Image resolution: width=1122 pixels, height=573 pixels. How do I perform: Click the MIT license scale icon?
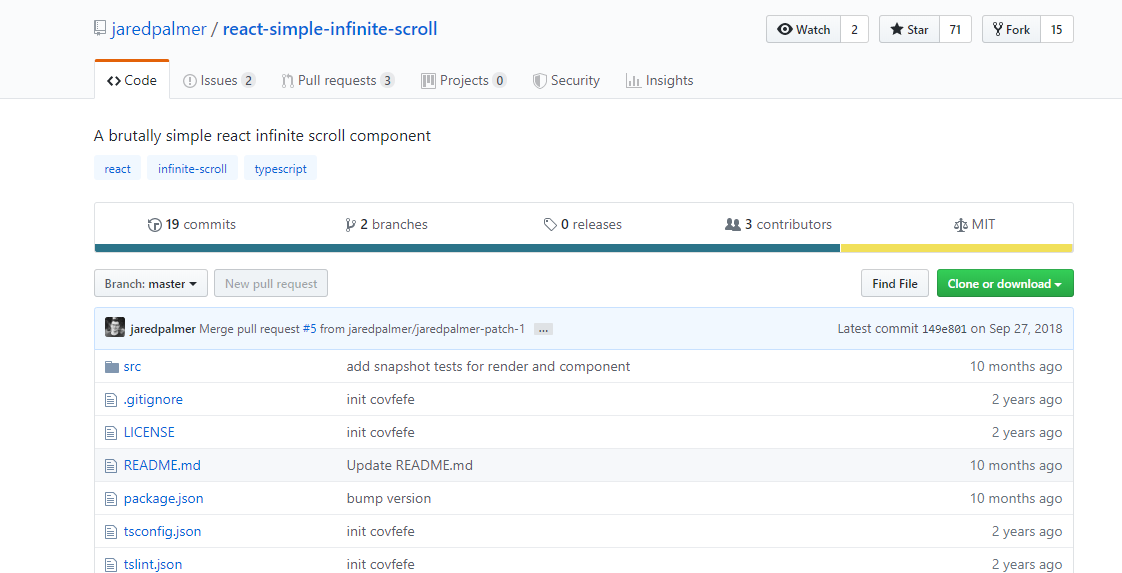(960, 225)
